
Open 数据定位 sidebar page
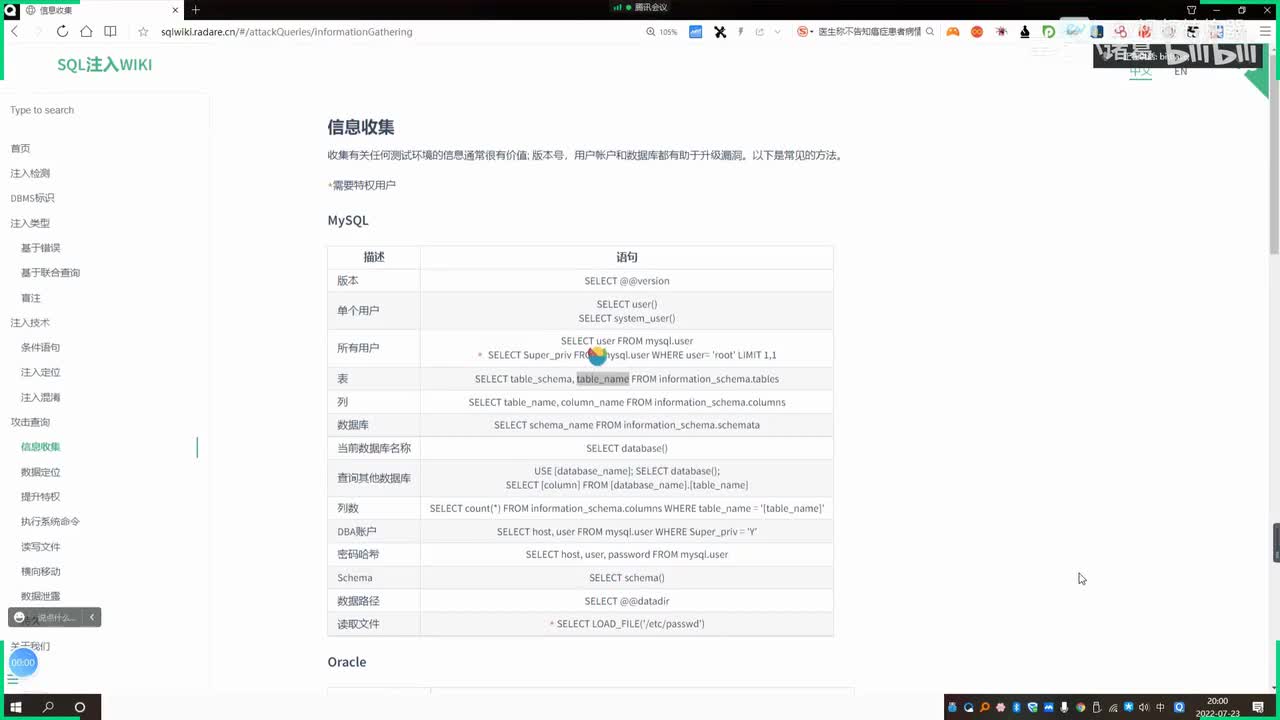pos(41,472)
